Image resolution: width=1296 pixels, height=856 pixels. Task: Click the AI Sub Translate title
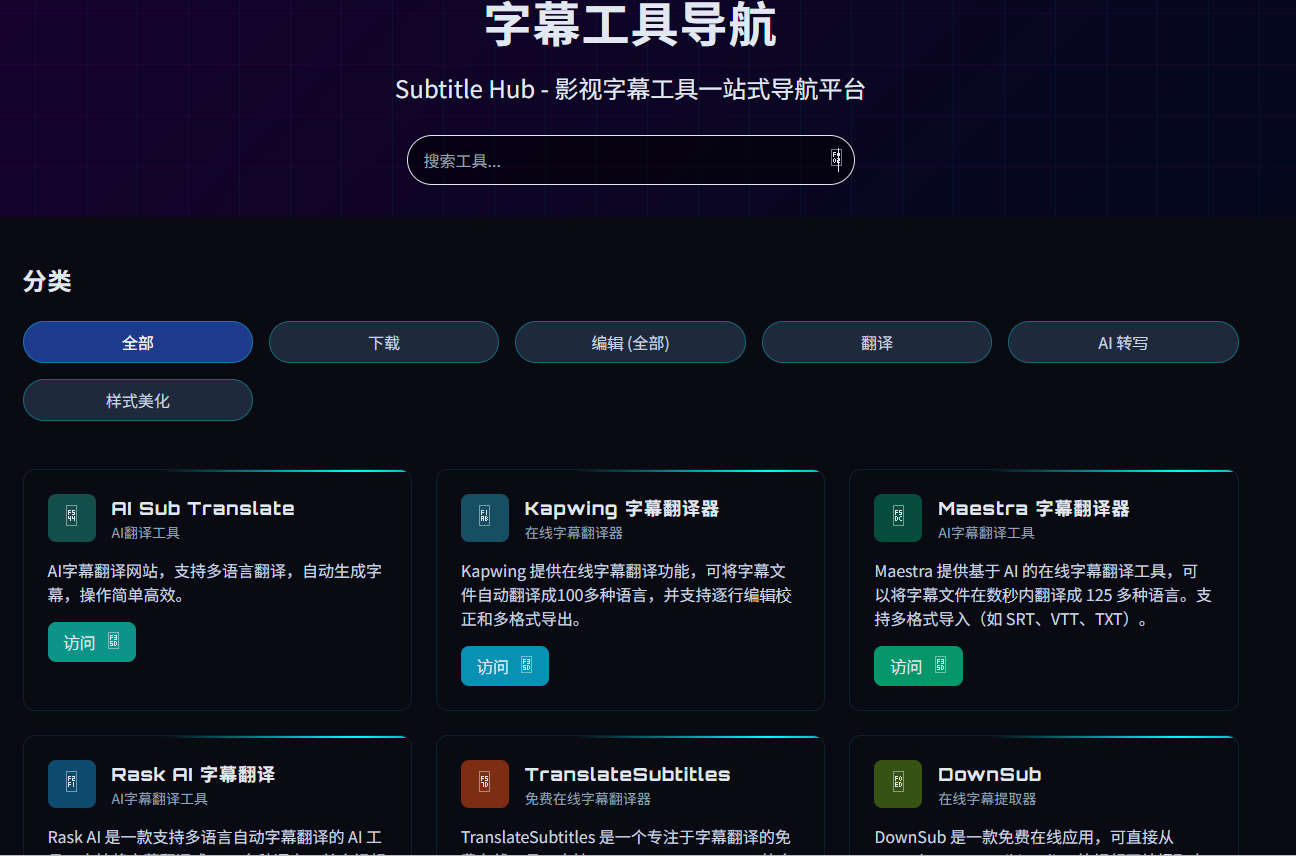pyautogui.click(x=203, y=508)
